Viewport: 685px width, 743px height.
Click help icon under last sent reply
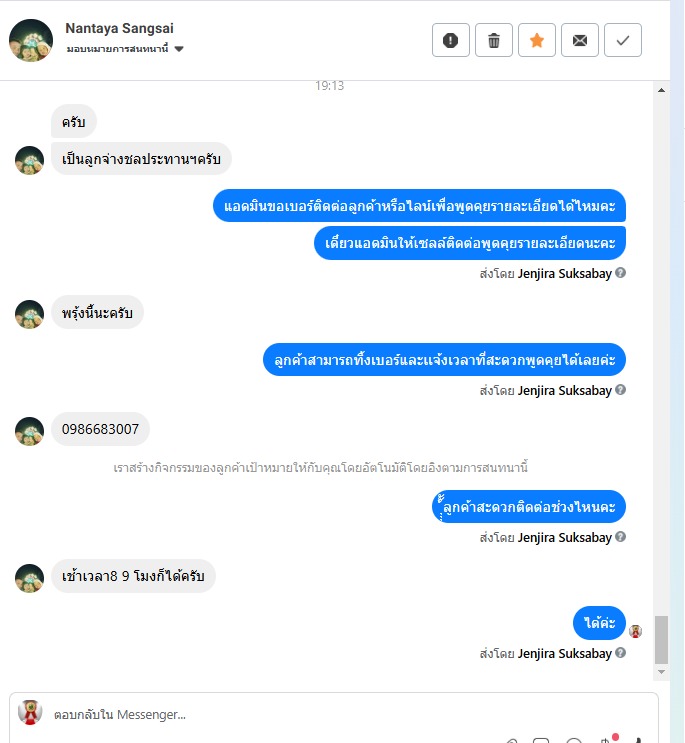tap(621, 653)
